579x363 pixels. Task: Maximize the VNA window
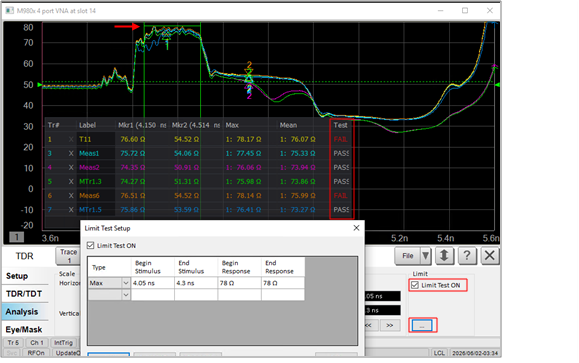pos(465,11)
